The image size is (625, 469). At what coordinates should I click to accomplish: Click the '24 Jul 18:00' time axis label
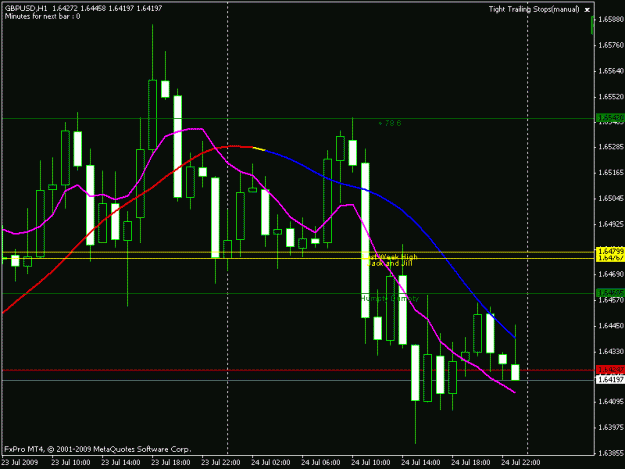pos(471,462)
